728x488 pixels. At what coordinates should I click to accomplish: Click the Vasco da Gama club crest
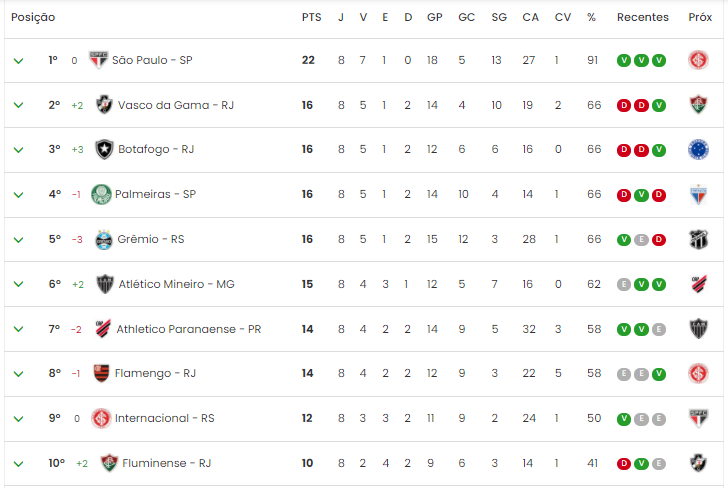[104, 105]
